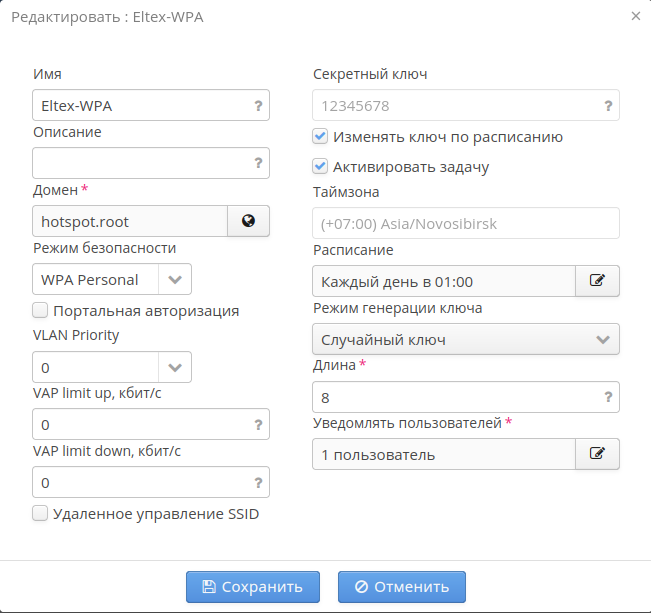Tick the Удаленное управление SSID checkbox
The image size is (651, 613).
40,514
